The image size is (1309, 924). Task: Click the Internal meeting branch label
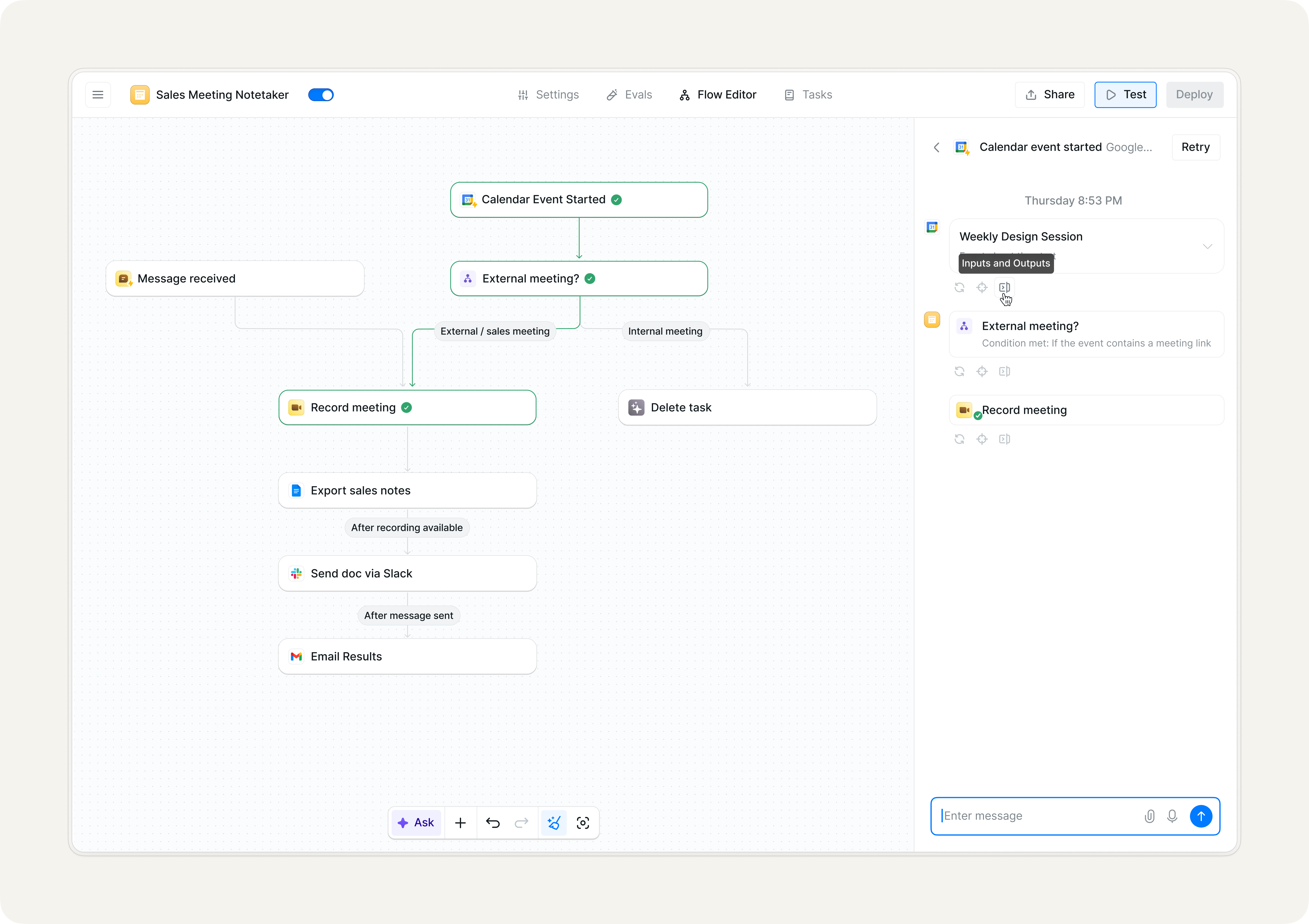(x=665, y=331)
